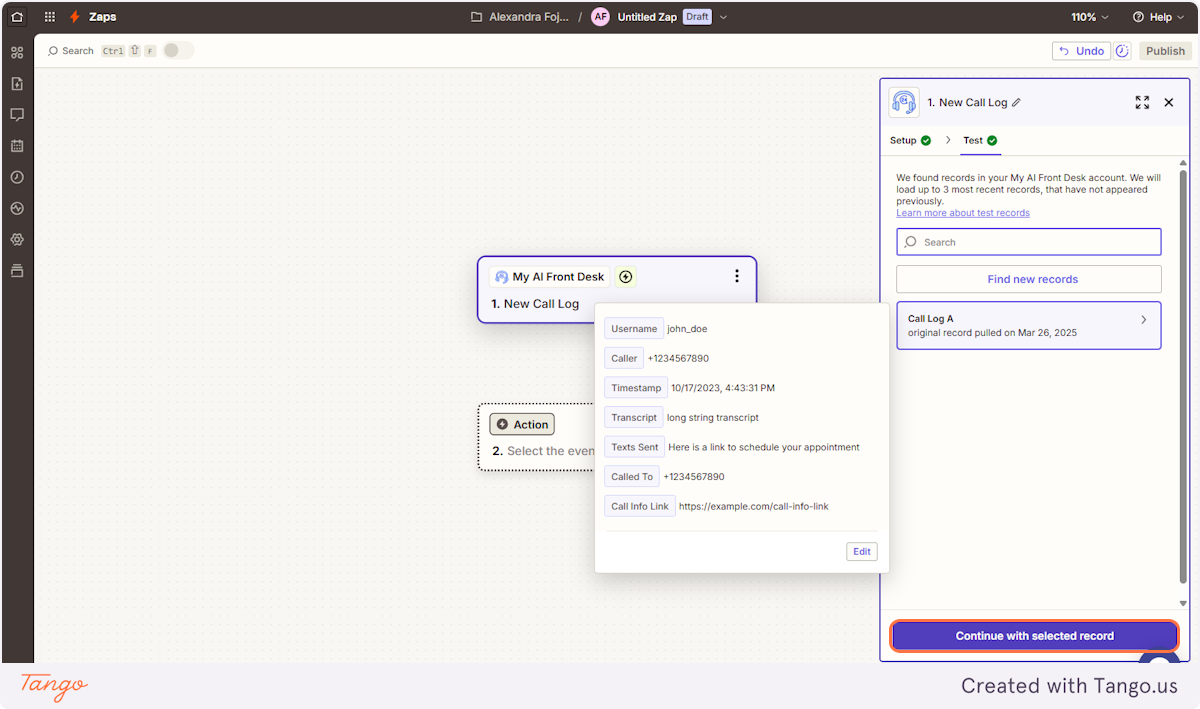Select the calendar icon in the sidebar

[x=16, y=145]
